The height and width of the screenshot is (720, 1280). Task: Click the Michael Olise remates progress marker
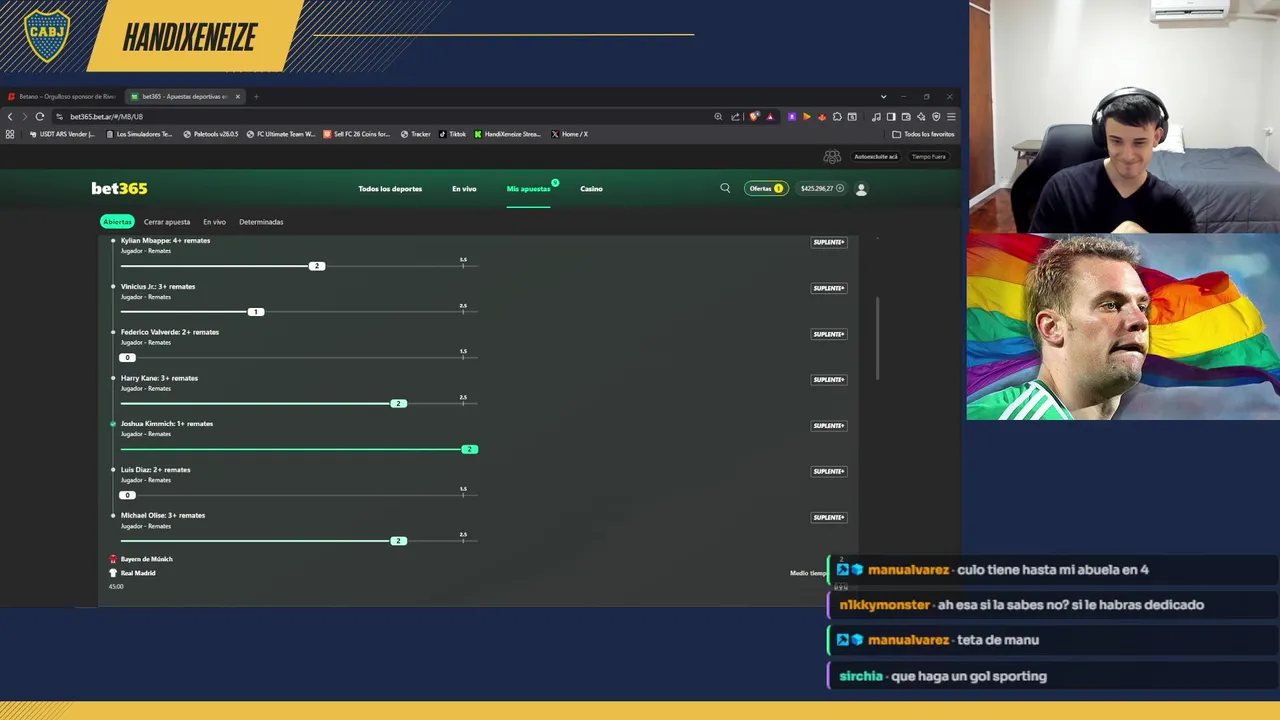[398, 541]
